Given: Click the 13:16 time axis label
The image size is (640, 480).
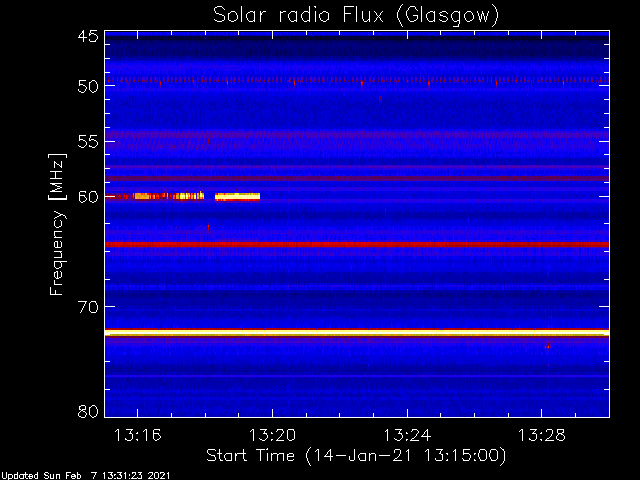Looking at the screenshot, I should click(x=138, y=435).
